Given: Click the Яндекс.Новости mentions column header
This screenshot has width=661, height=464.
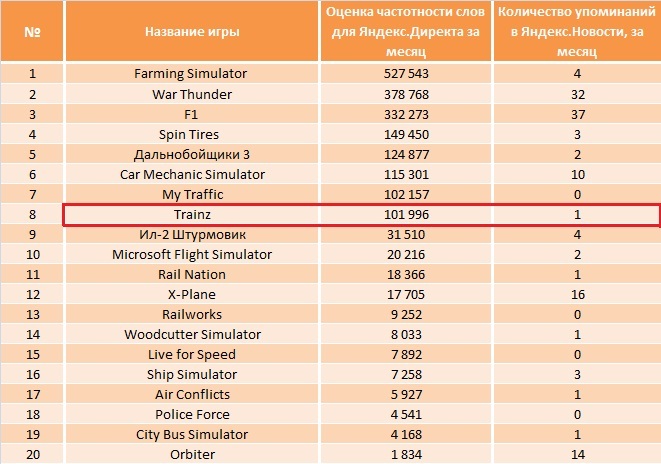Looking at the screenshot, I should pos(577,31).
